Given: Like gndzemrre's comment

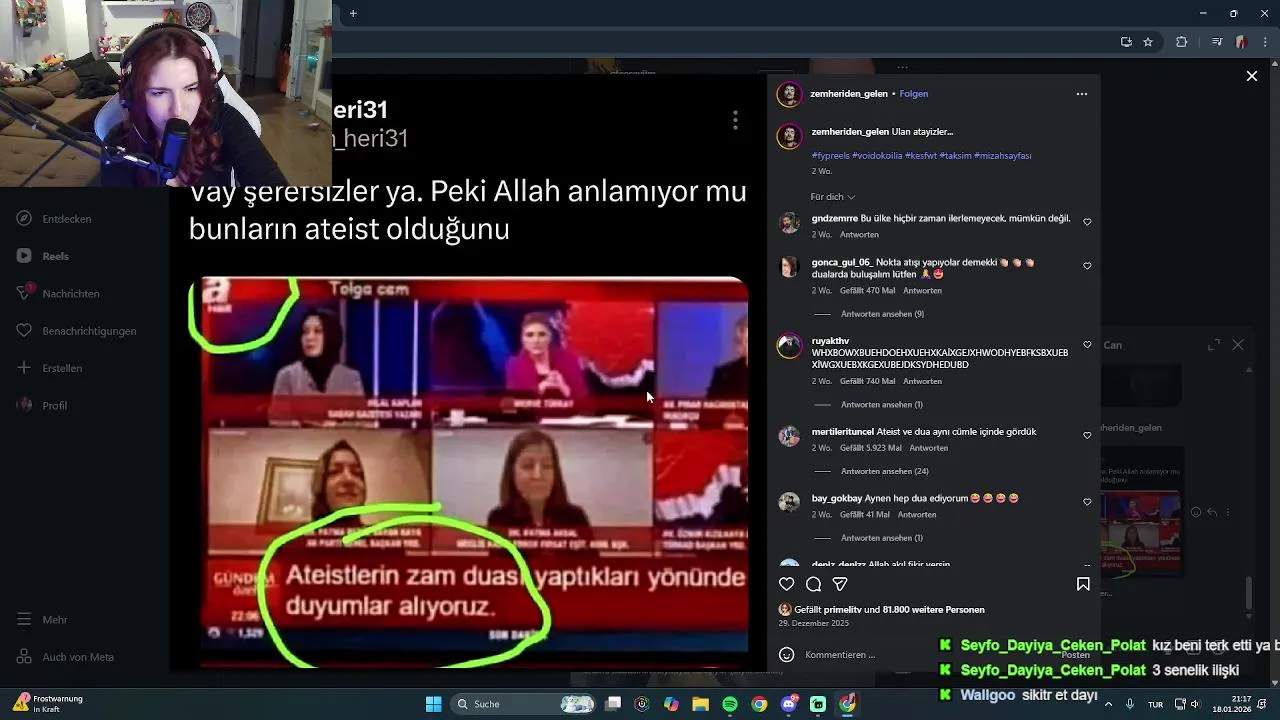Looking at the screenshot, I should click(1087, 222).
